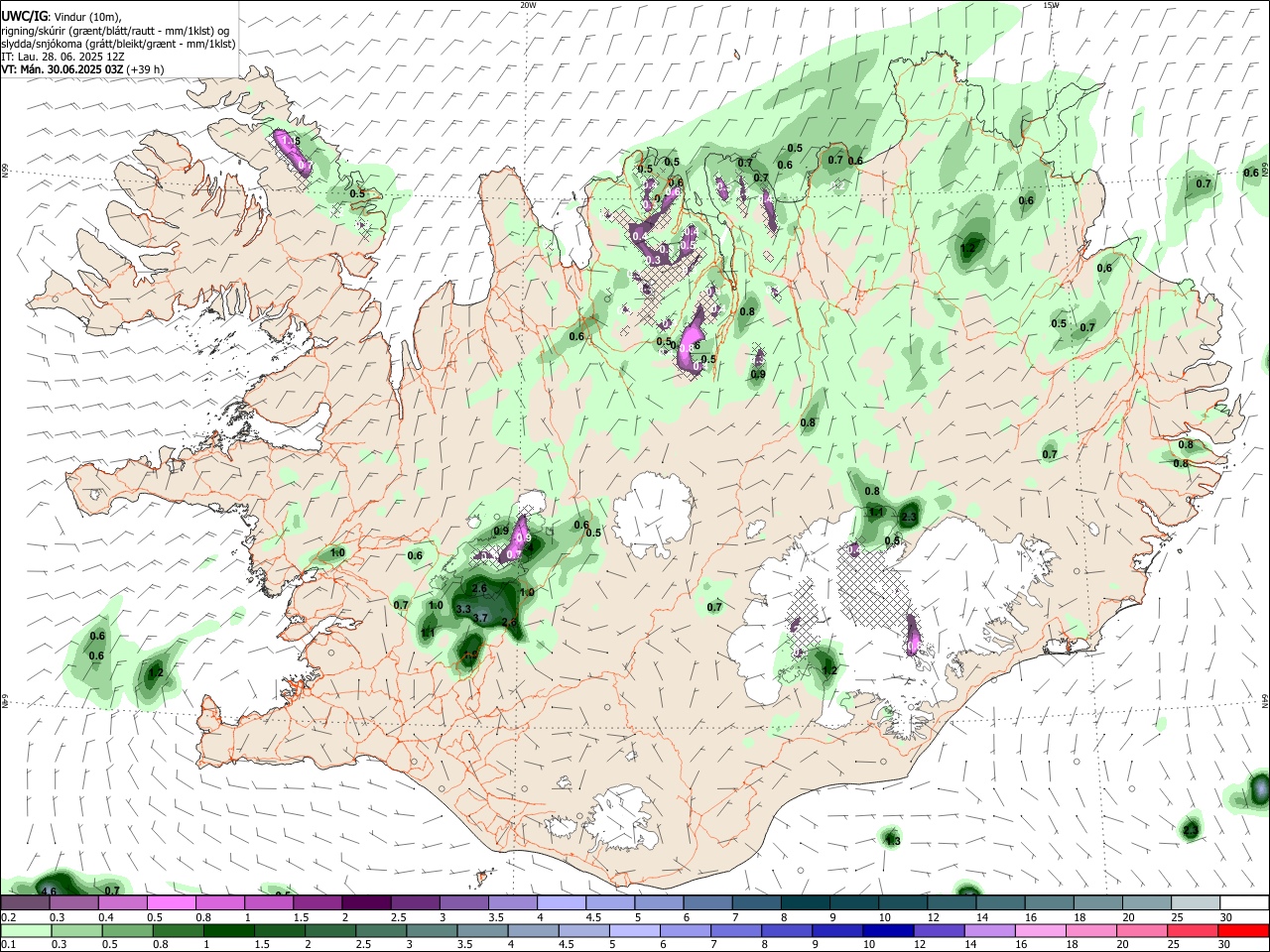
Task: Select the darkest purple 2 mm snow swatch
Action: (x=366, y=903)
